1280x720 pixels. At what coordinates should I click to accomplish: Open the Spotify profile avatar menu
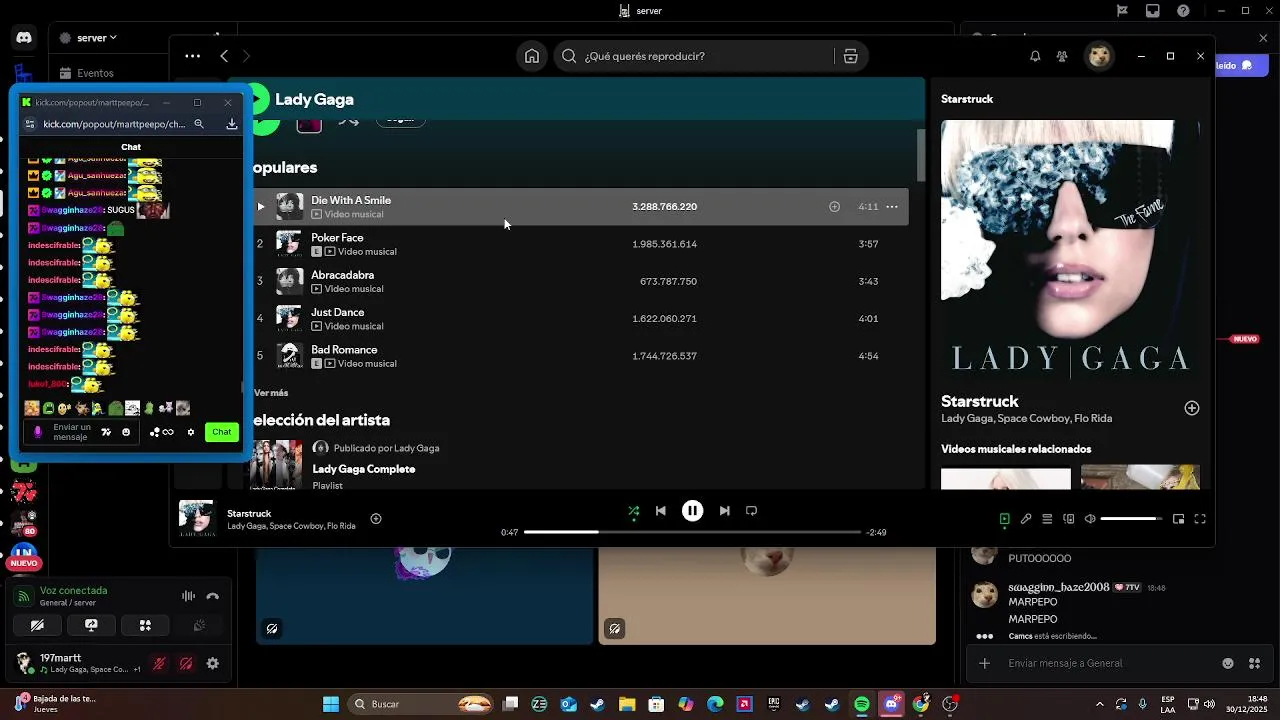point(1100,56)
